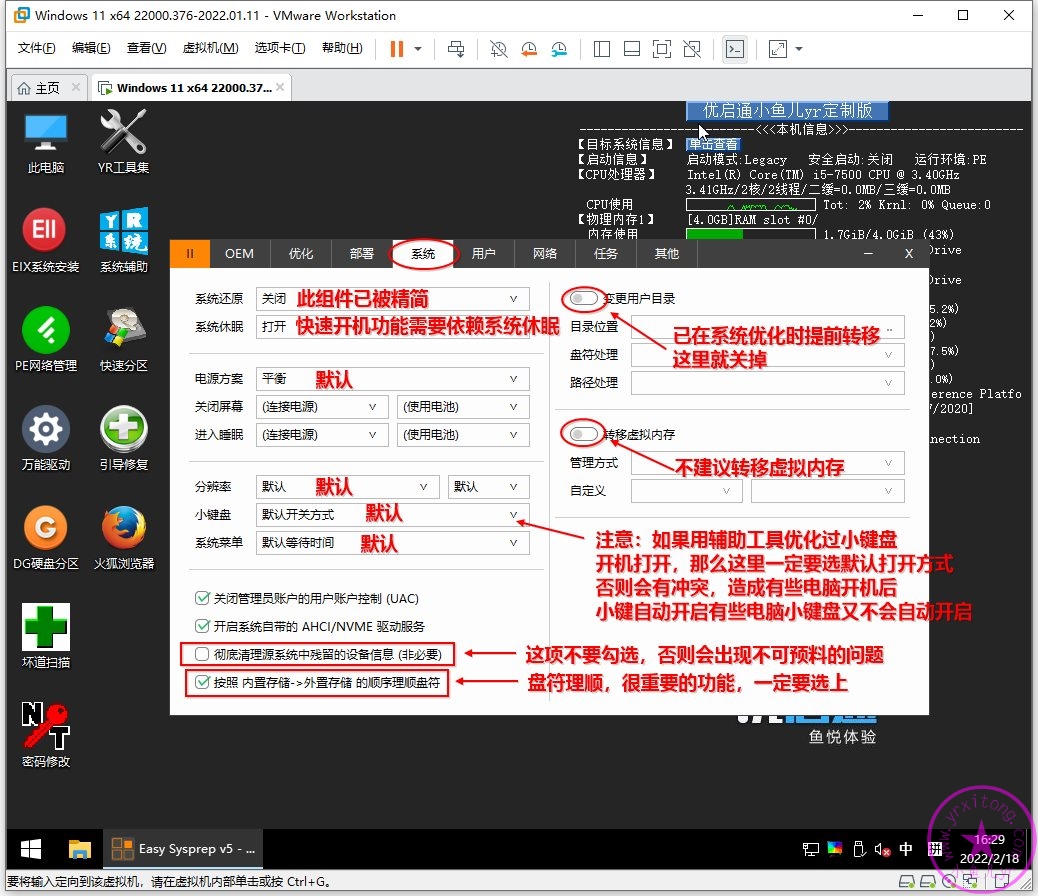Launch the YR工具集 toolbox icon
Viewport: 1038px width, 896px height.
[x=123, y=143]
